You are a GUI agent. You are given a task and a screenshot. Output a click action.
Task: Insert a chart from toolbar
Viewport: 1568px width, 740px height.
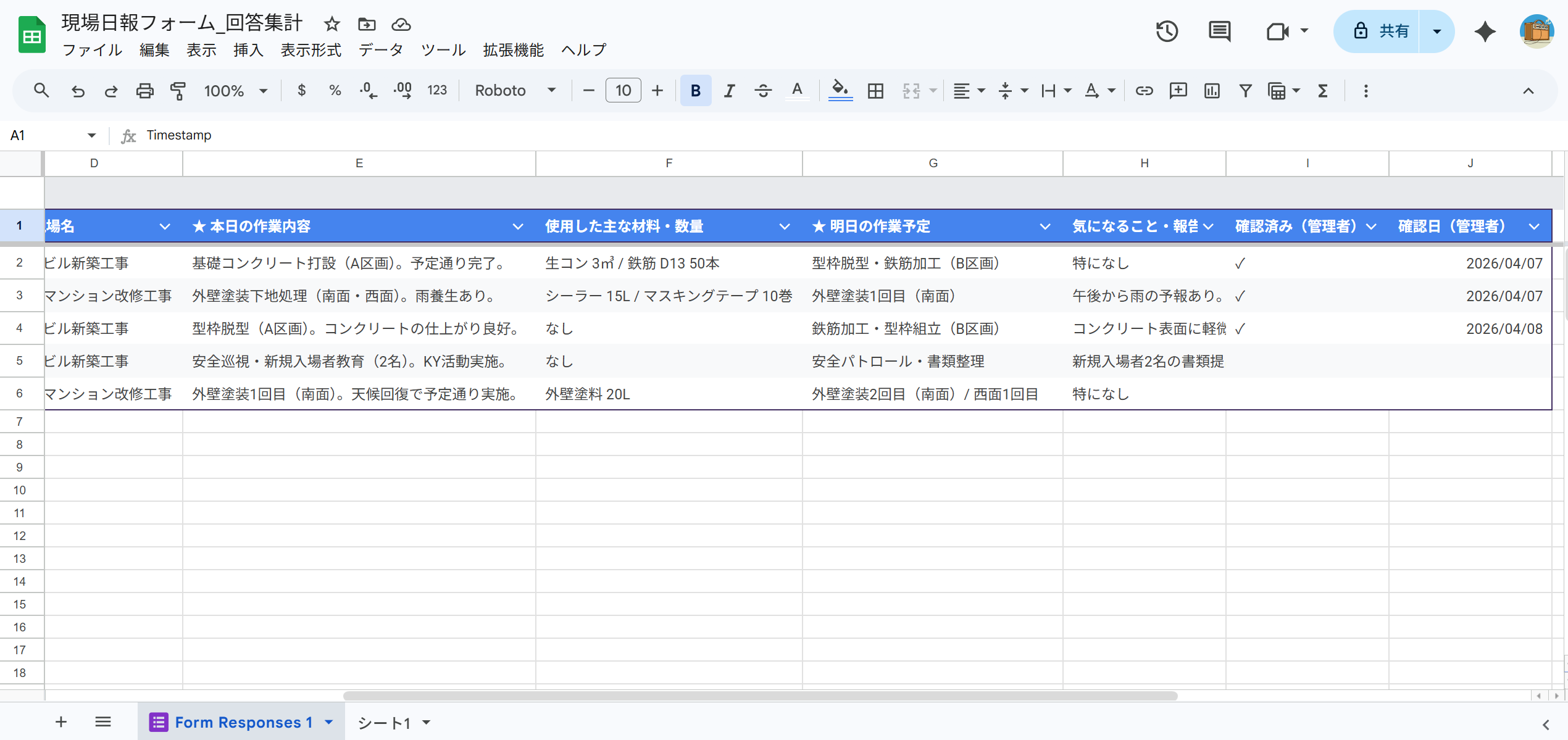coord(1211,91)
